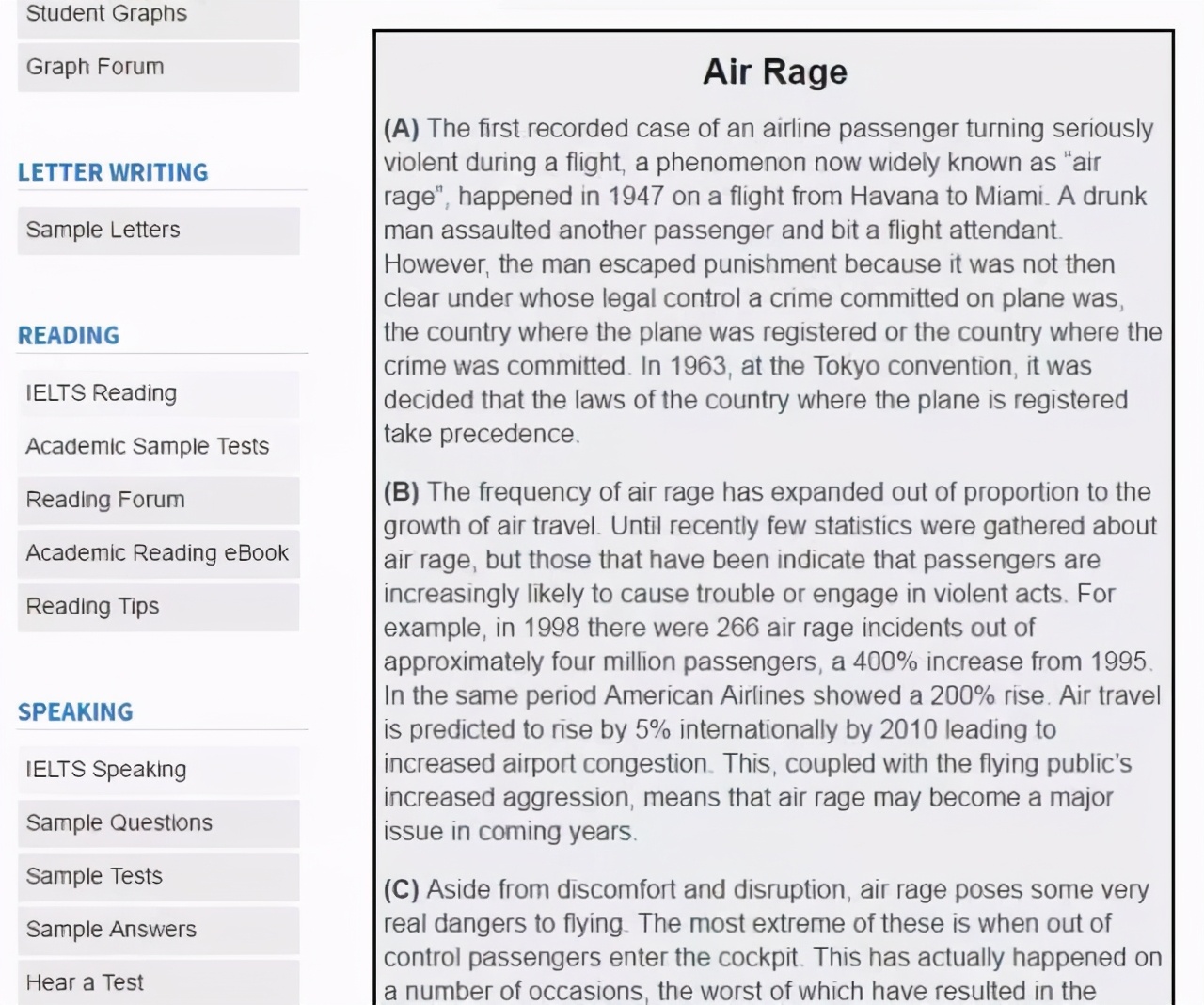
Task: Click the READING section heading
Action: pyautogui.click(x=69, y=335)
